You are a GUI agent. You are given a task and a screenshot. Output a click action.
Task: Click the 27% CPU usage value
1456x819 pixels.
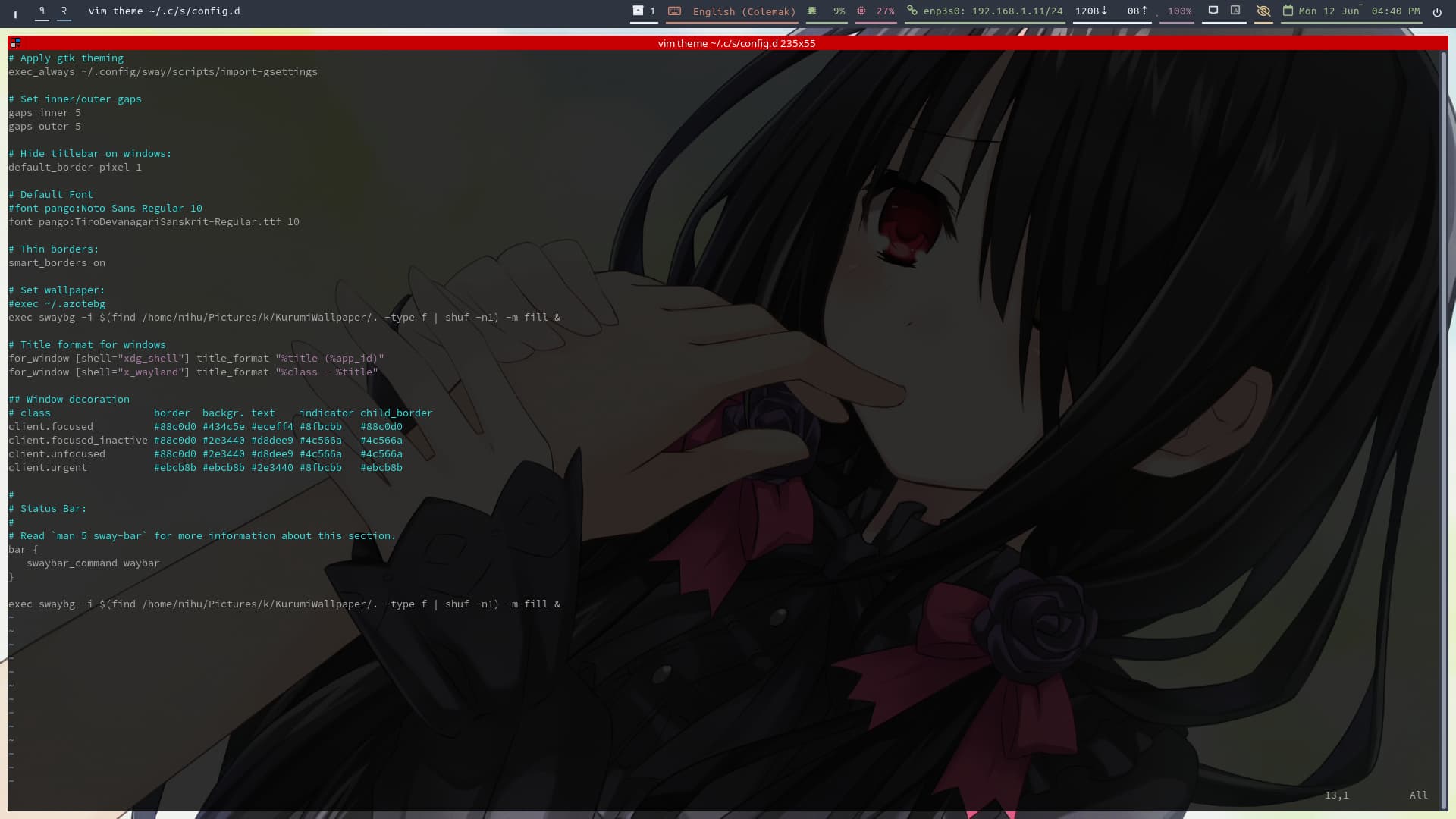pyautogui.click(x=886, y=11)
